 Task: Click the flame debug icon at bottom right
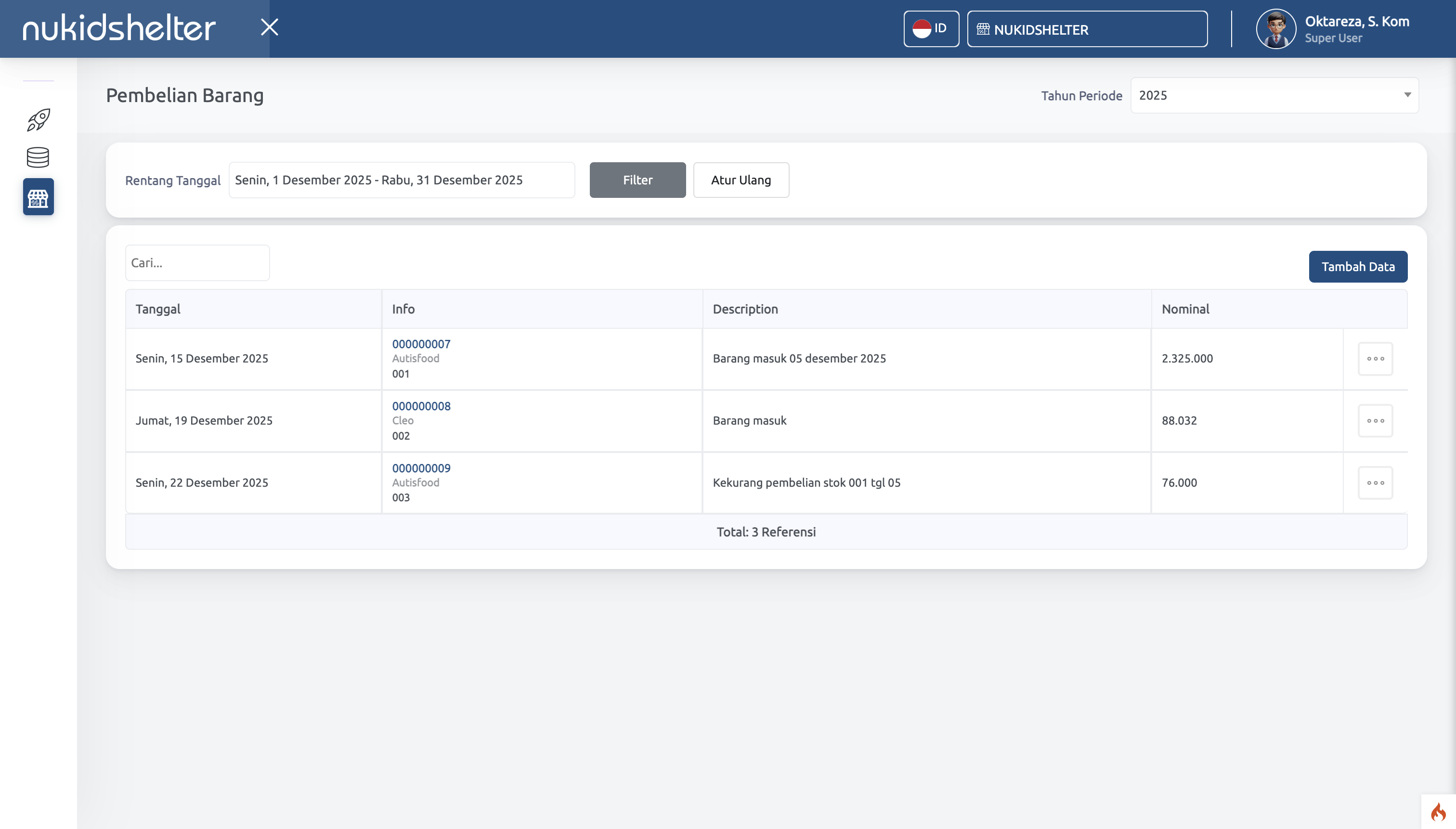1438,811
